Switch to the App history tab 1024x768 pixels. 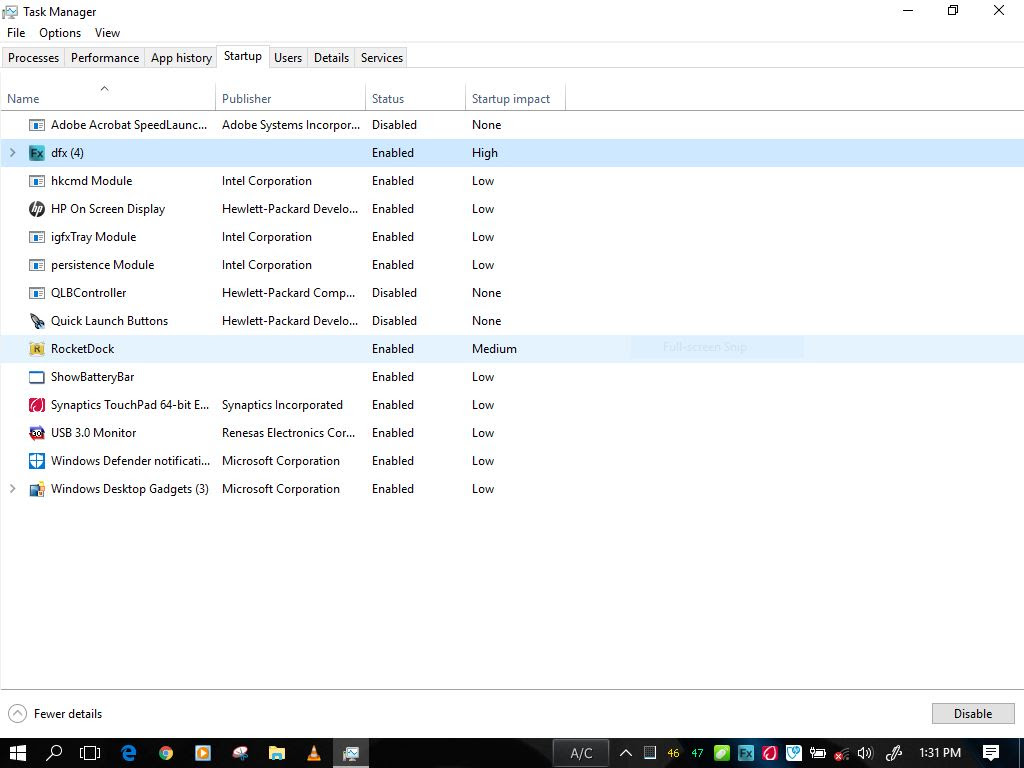[x=182, y=57]
